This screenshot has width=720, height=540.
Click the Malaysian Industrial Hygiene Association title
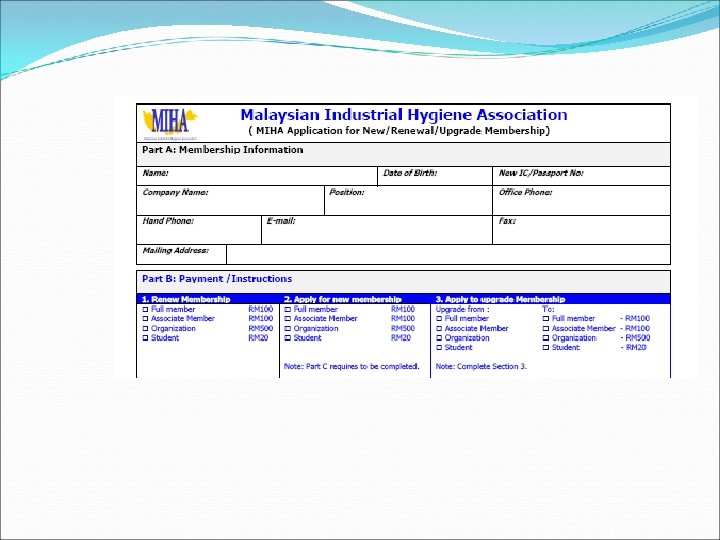pyautogui.click(x=404, y=115)
